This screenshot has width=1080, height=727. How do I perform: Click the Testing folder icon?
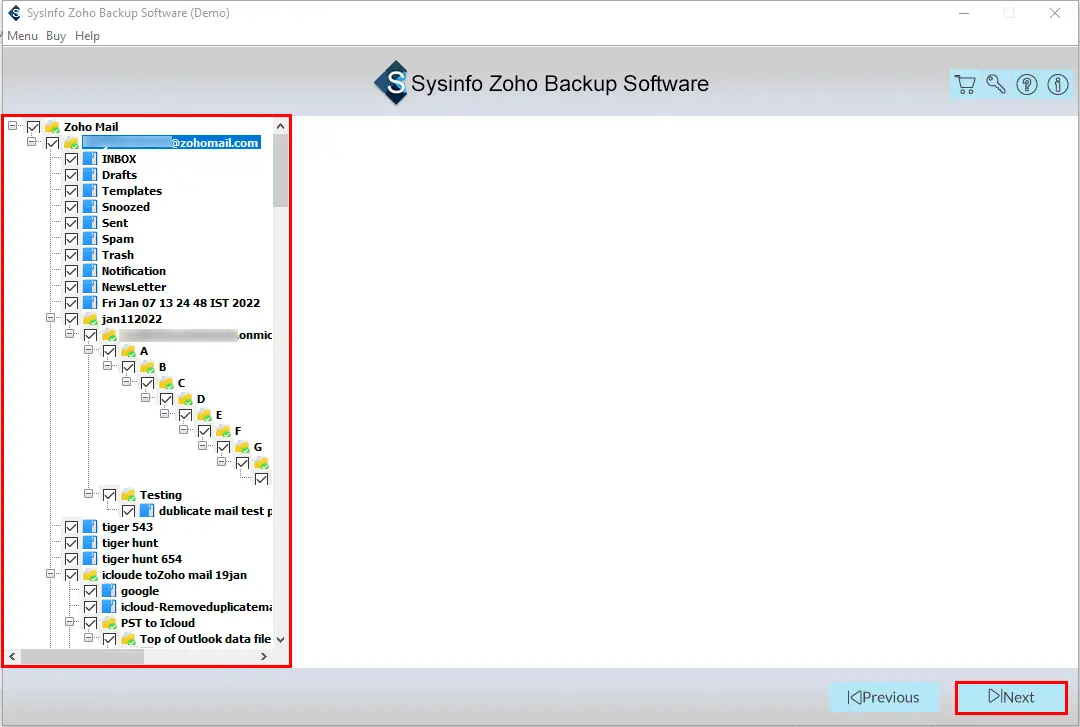pyautogui.click(x=128, y=495)
